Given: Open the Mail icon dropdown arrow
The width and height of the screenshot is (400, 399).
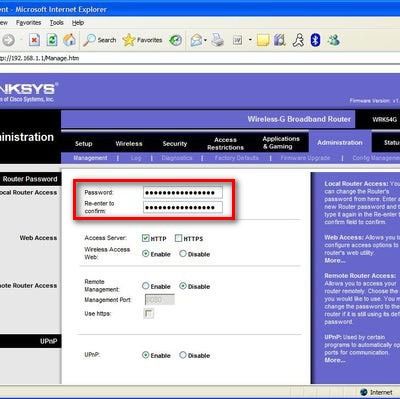Looking at the screenshot, I should (x=205, y=40).
